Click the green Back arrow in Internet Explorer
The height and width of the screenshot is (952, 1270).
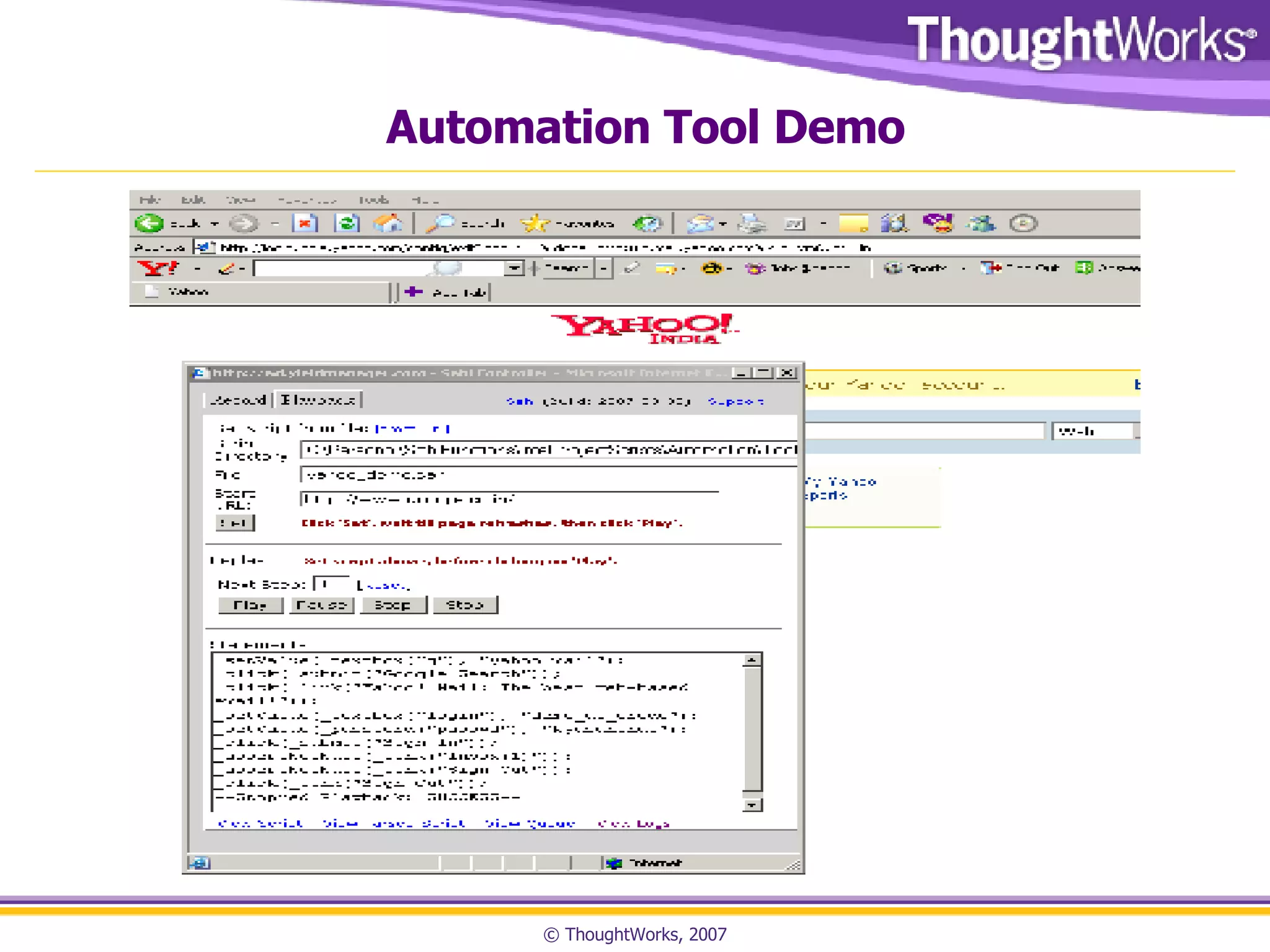(x=149, y=223)
